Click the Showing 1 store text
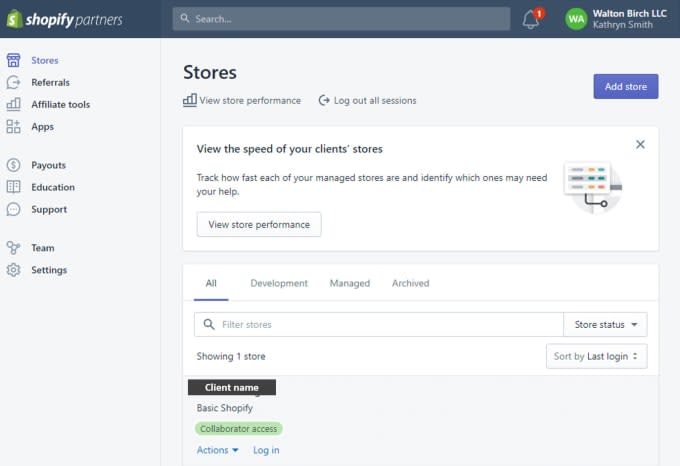The width and height of the screenshot is (680, 466). pos(231,356)
